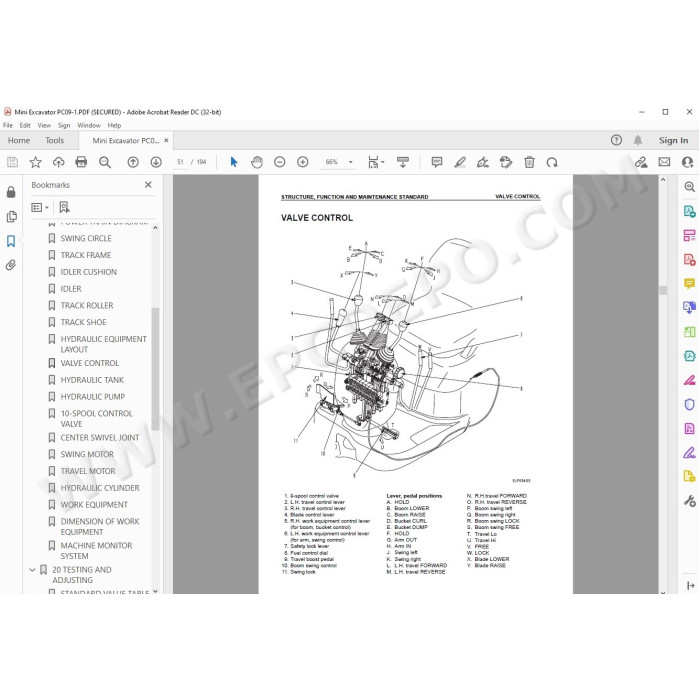Open 10-SPOOL CONTROL VALVE bookmark

(x=96, y=418)
